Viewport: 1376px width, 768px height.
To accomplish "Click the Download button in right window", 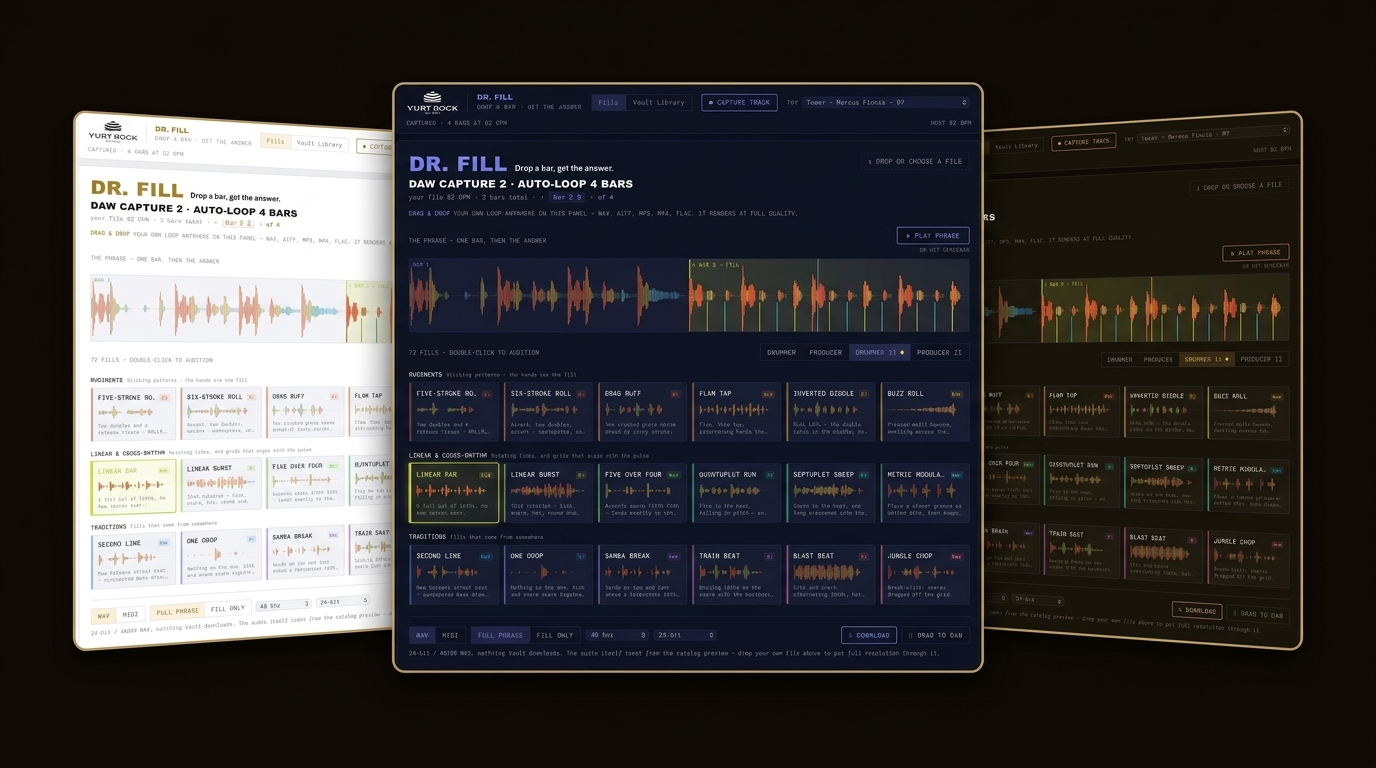I will (1197, 610).
